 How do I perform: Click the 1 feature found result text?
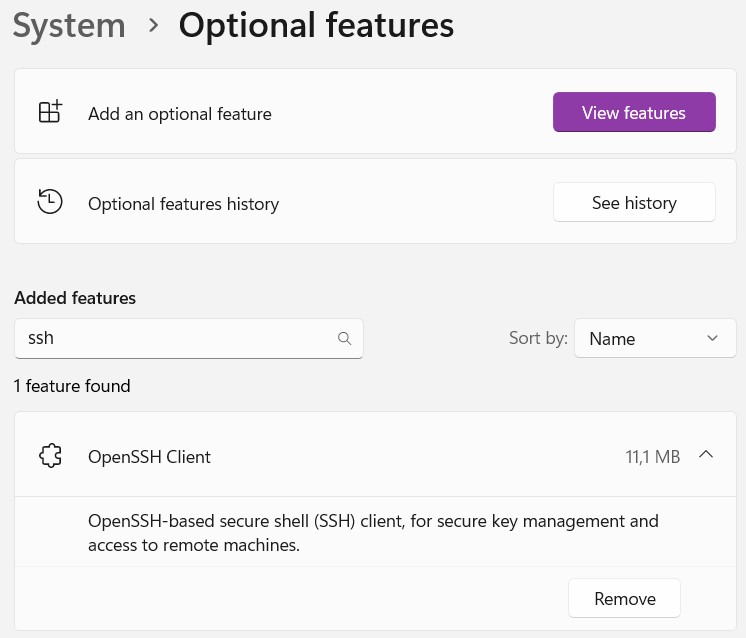[x=72, y=386]
